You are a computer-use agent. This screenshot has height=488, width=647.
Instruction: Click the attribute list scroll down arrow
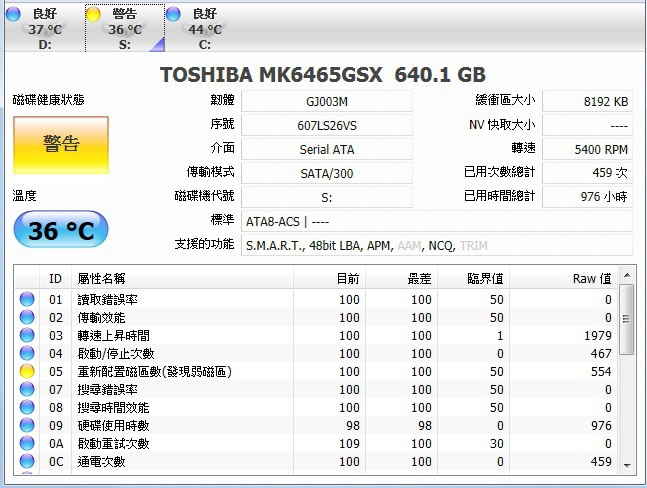[x=627, y=465]
